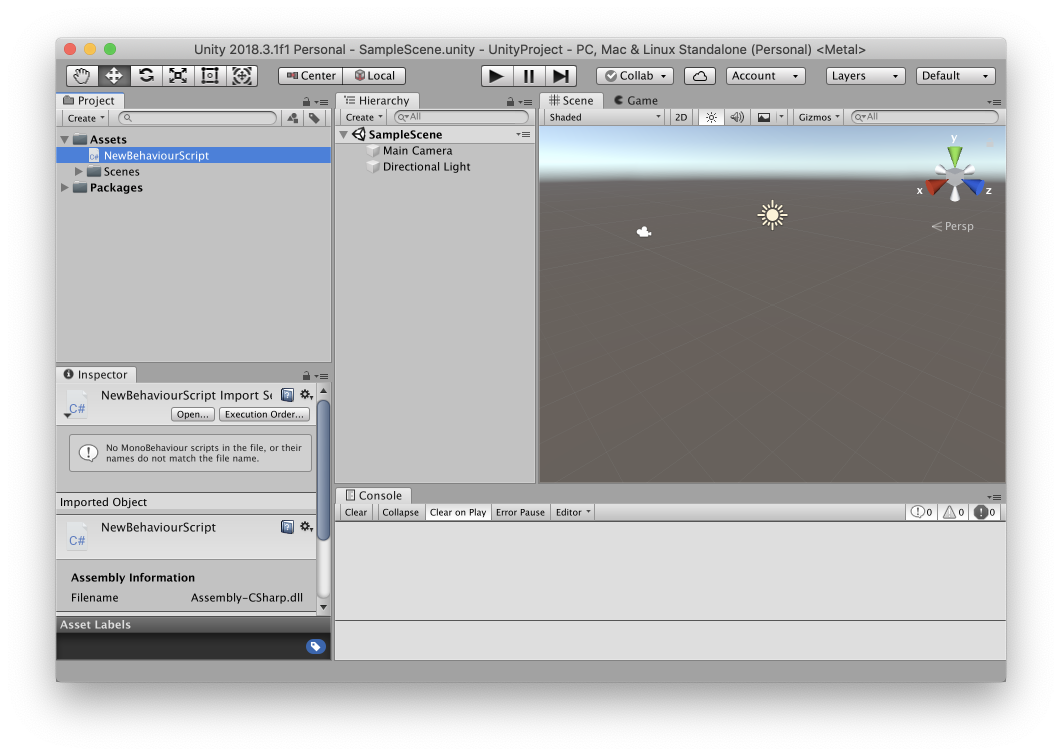Select the Rect transform tool
The width and height of the screenshot is (1062, 756).
pos(210,76)
